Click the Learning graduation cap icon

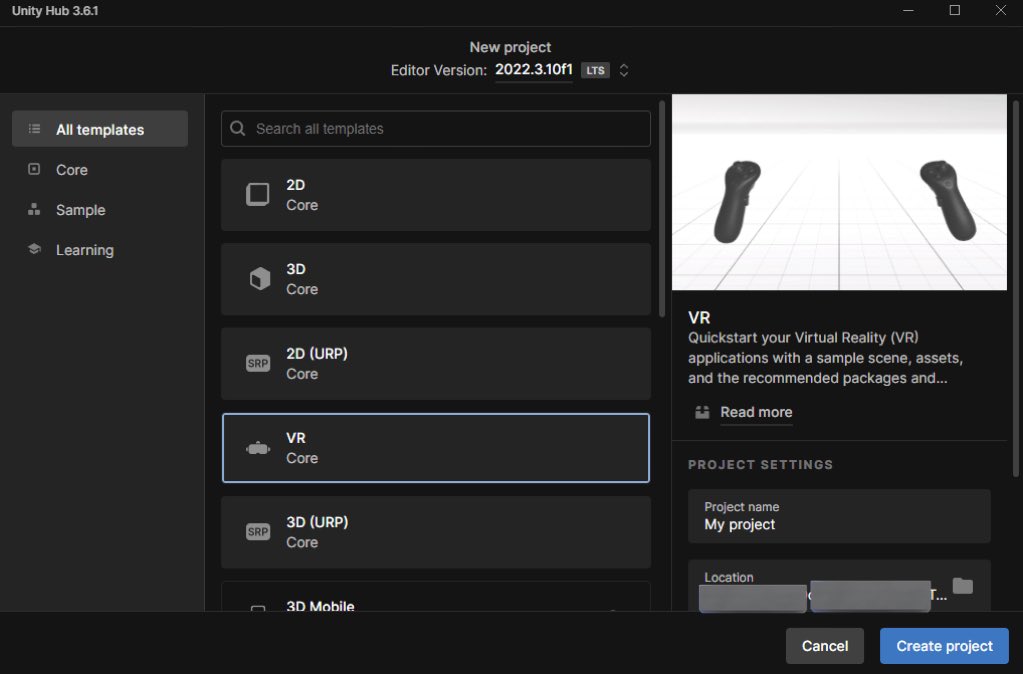(x=35, y=249)
